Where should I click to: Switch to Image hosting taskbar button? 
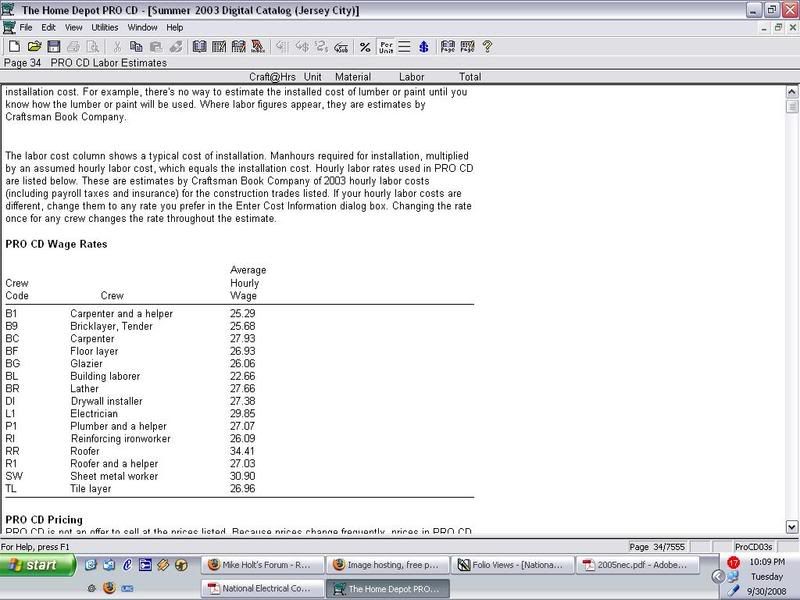click(388, 565)
